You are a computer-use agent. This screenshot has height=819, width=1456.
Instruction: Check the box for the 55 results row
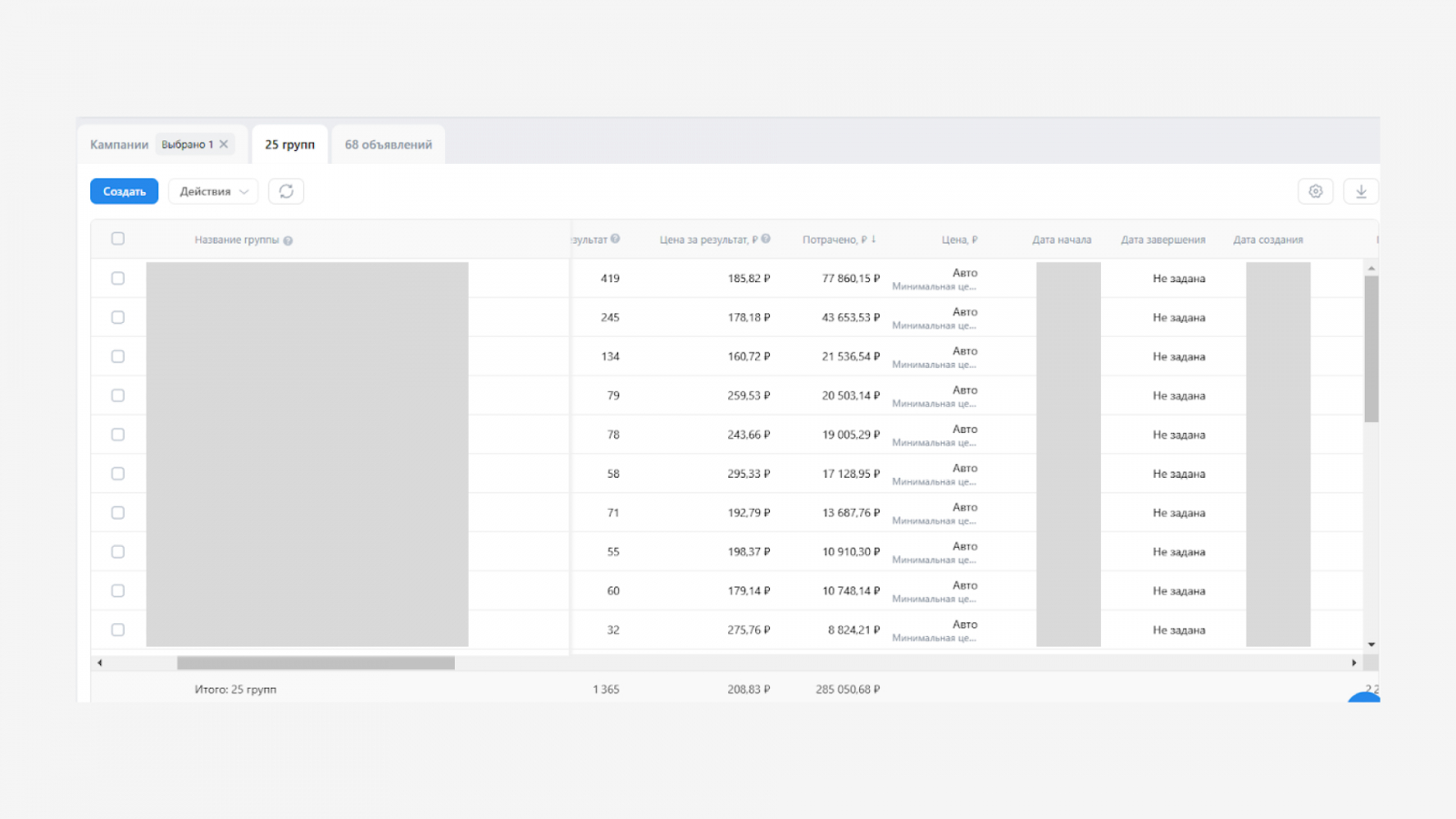click(x=117, y=552)
